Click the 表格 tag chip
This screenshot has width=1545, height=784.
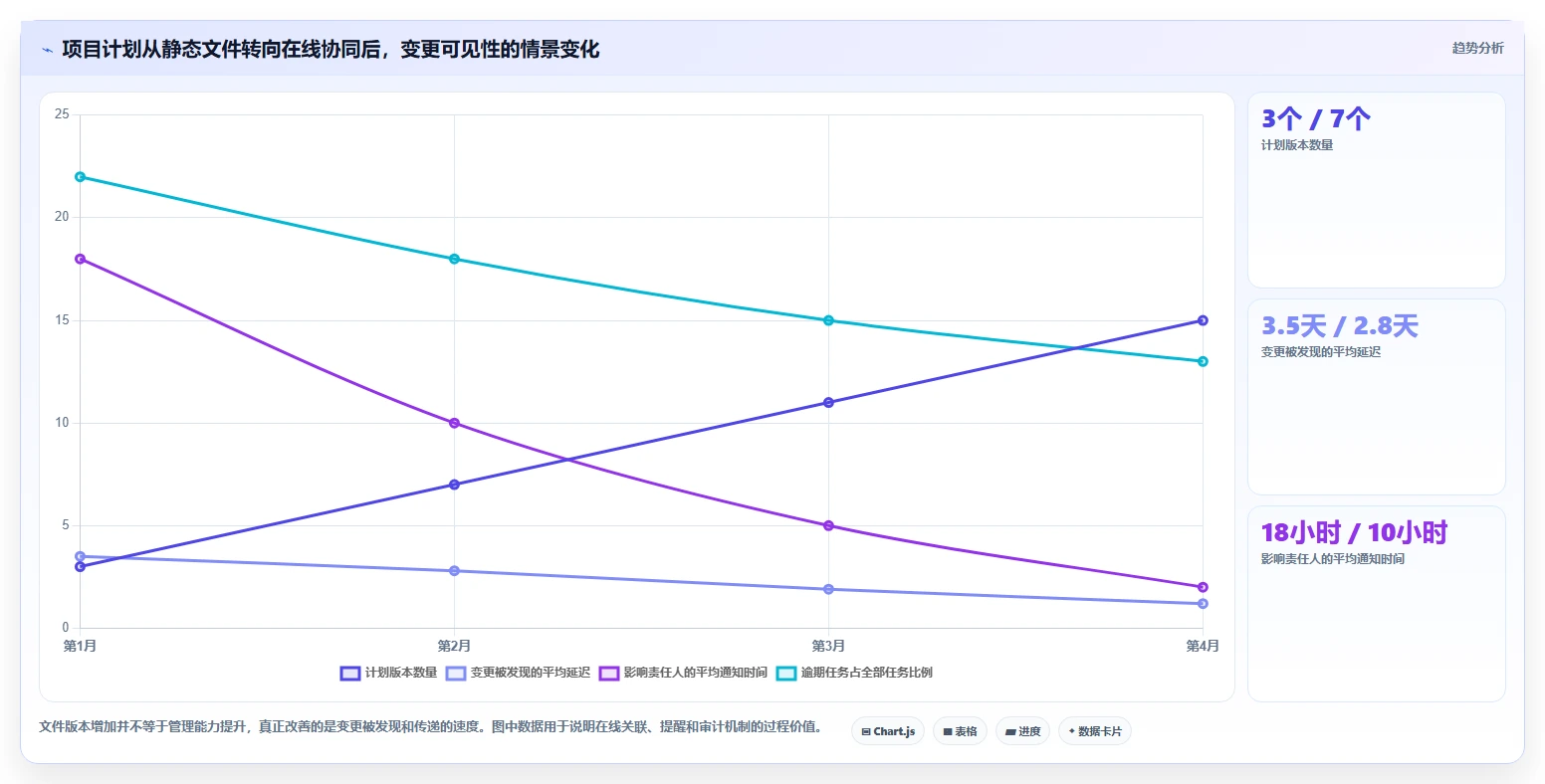point(960,731)
